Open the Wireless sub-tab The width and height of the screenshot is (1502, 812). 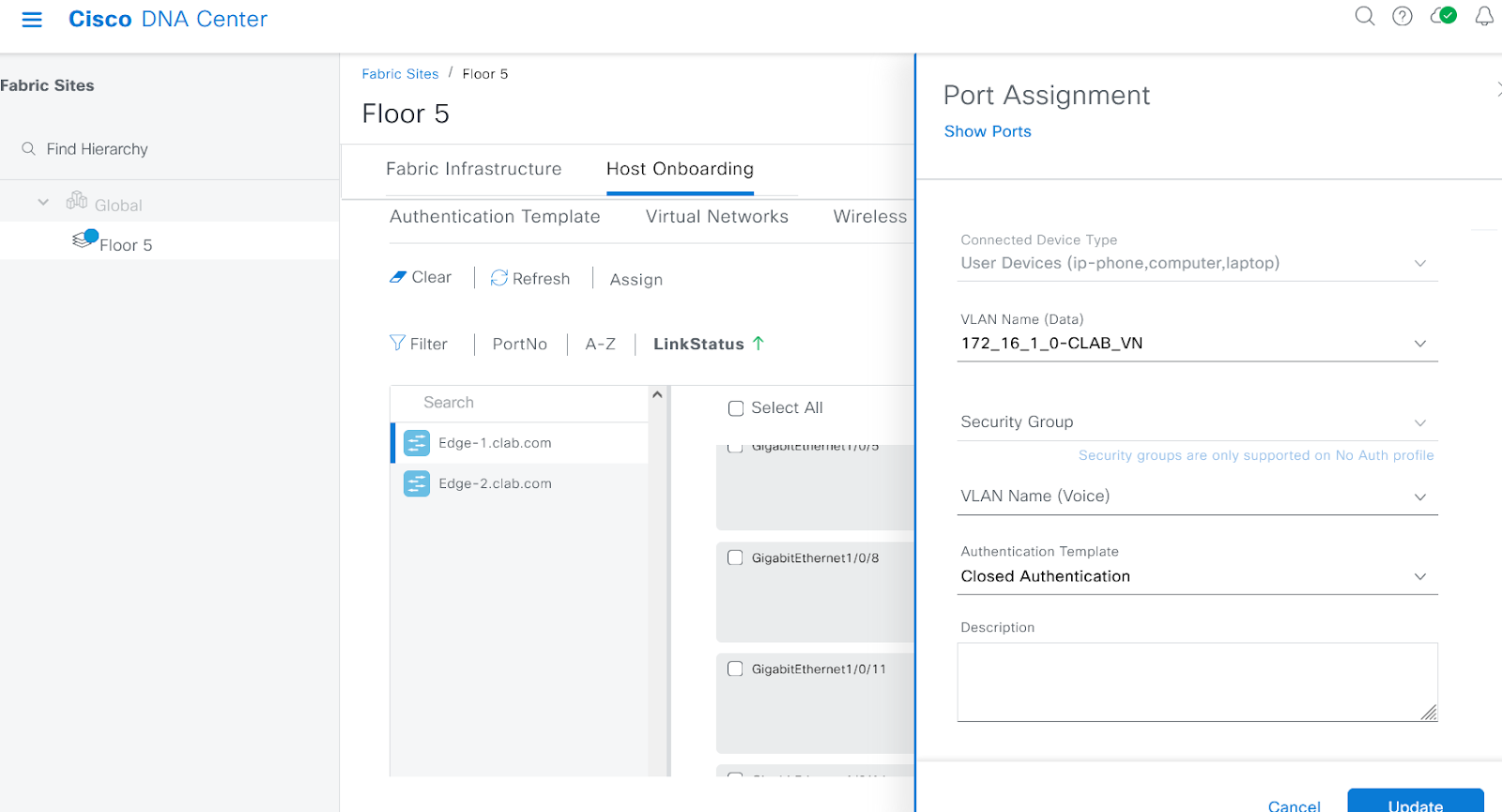[870, 217]
